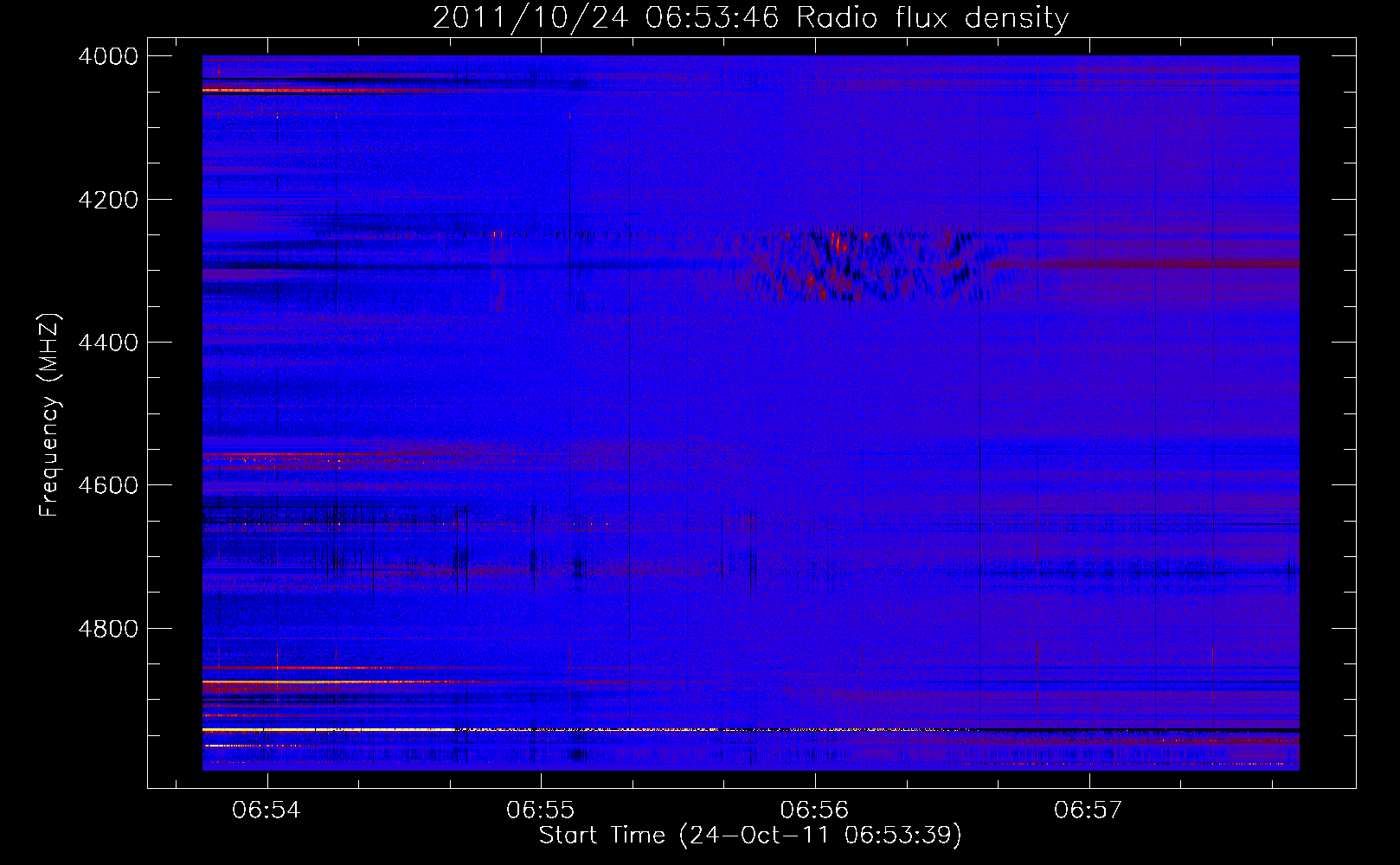Select the 4400 frequency tick label
This screenshot has width=1400, height=865.
click(108, 343)
